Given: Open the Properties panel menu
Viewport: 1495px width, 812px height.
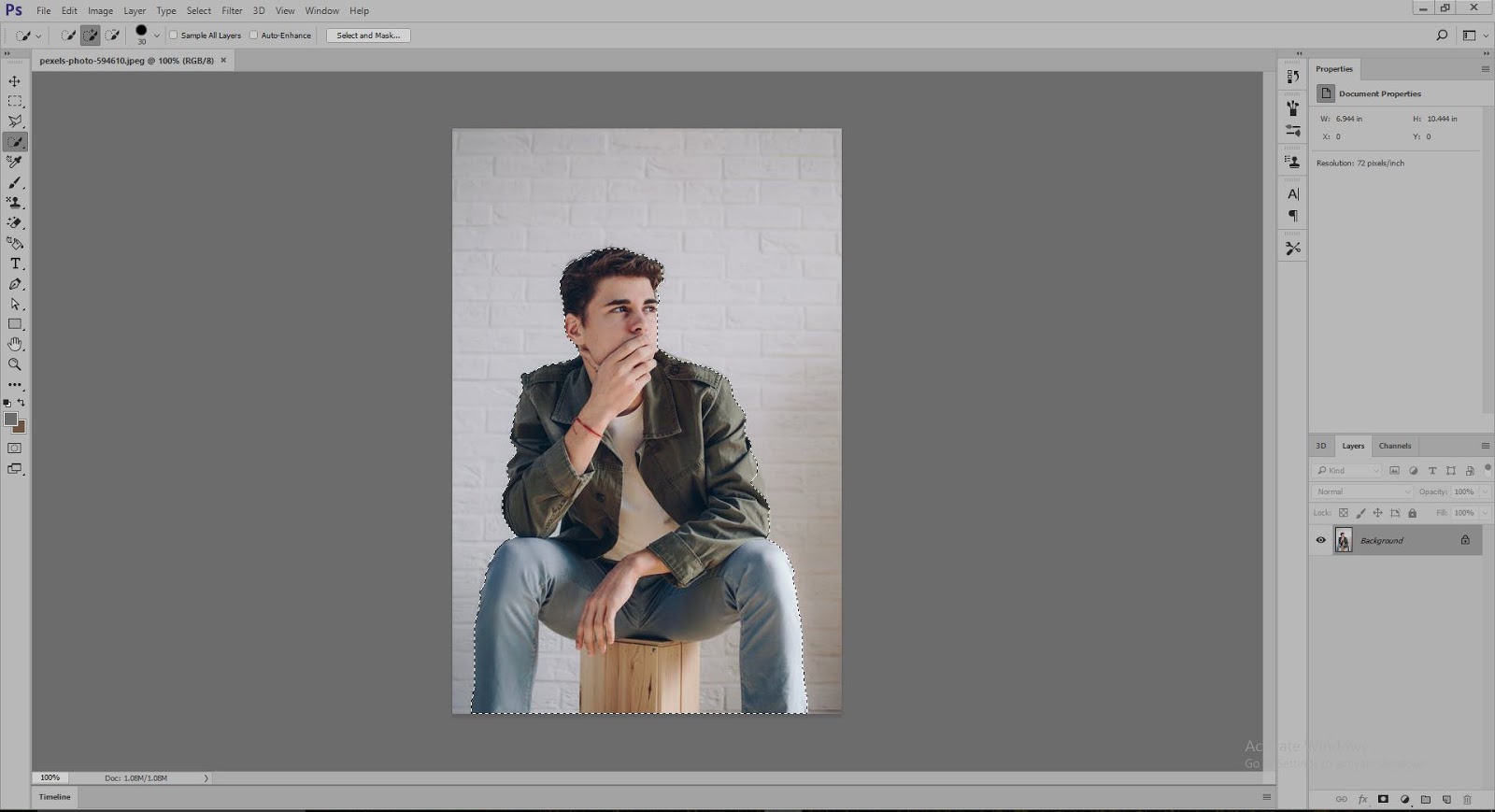Looking at the screenshot, I should 1485,69.
